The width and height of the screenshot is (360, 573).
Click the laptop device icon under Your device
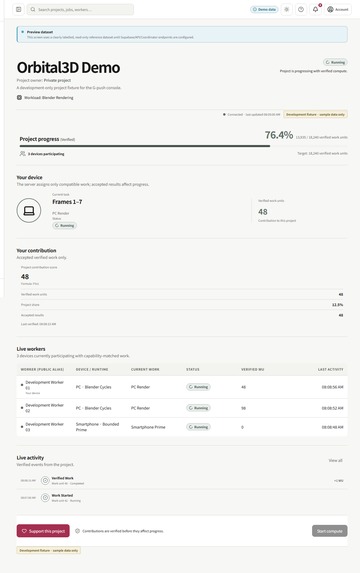pyautogui.click(x=29, y=210)
